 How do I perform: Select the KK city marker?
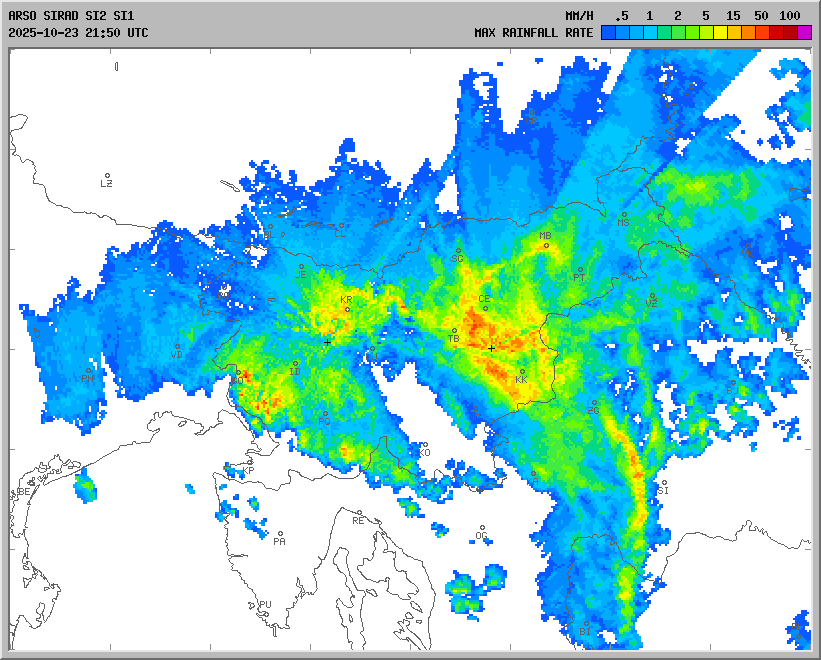[522, 371]
